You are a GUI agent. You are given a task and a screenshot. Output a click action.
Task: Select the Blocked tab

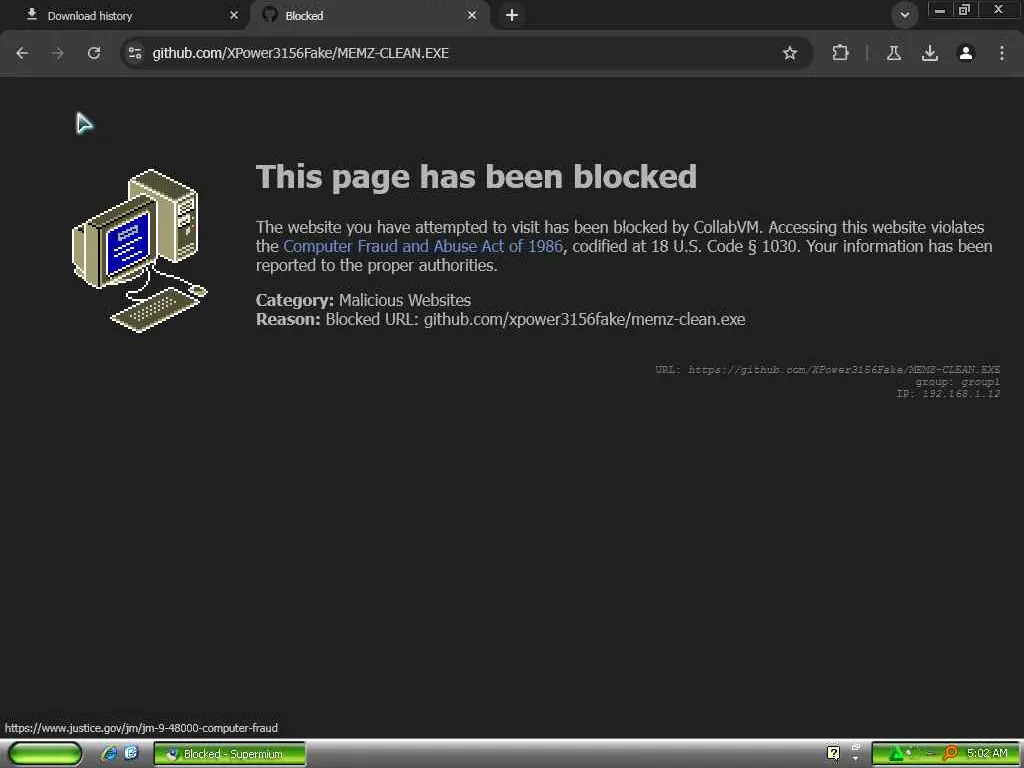tap(369, 15)
